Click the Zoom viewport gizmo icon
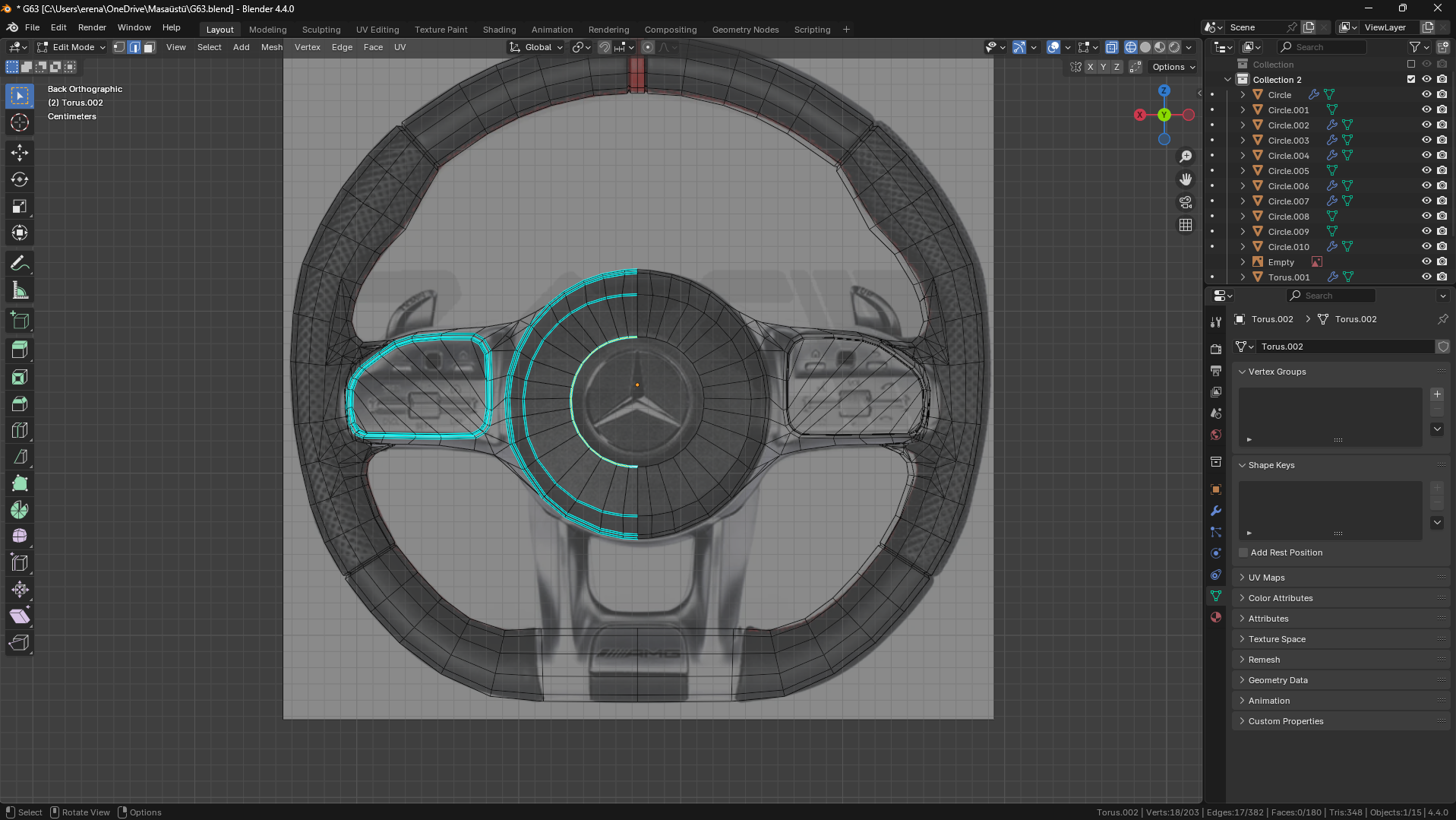Viewport: 1456px width, 820px height. (x=1185, y=157)
